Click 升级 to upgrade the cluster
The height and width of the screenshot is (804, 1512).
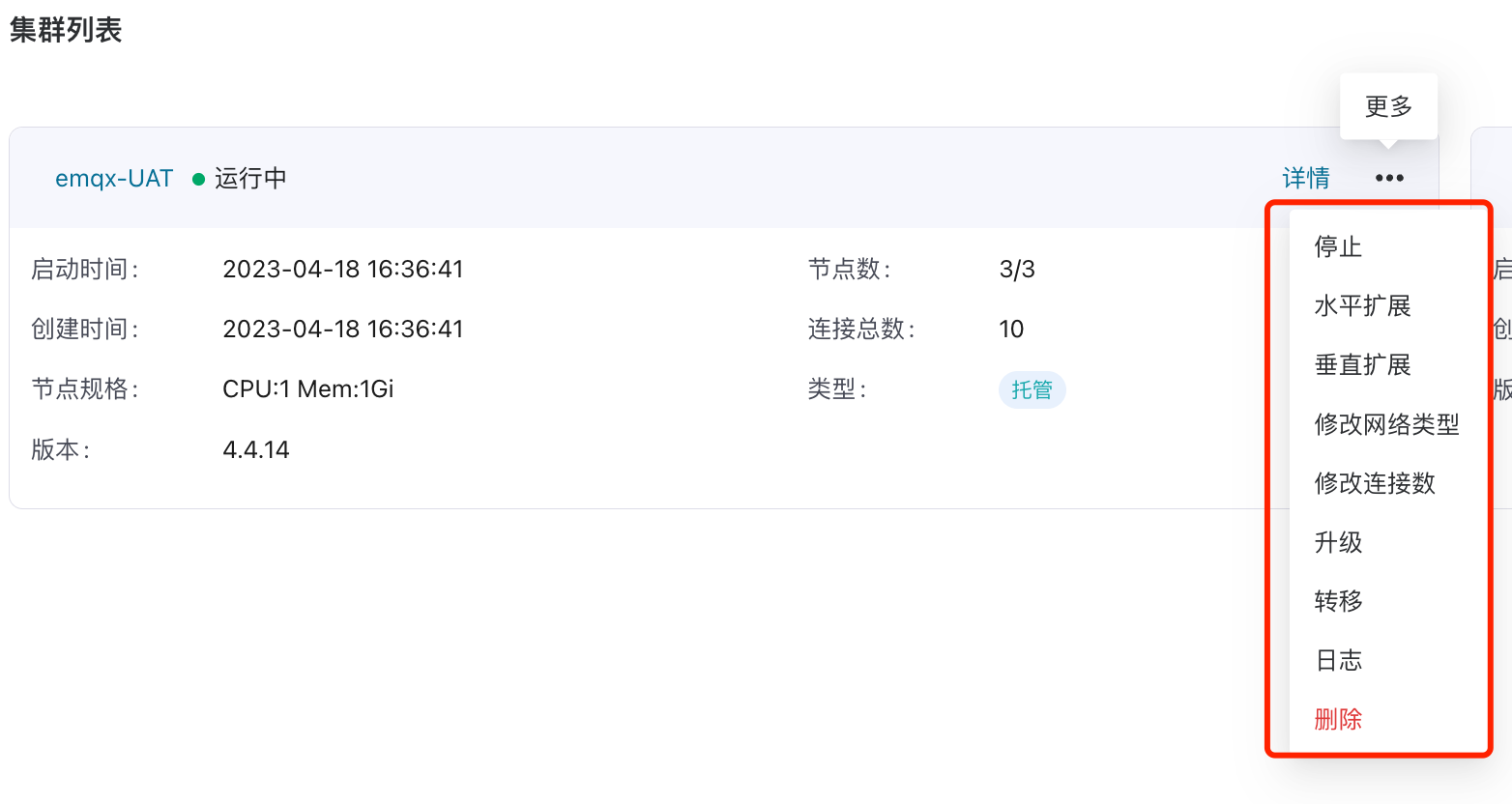[1338, 542]
